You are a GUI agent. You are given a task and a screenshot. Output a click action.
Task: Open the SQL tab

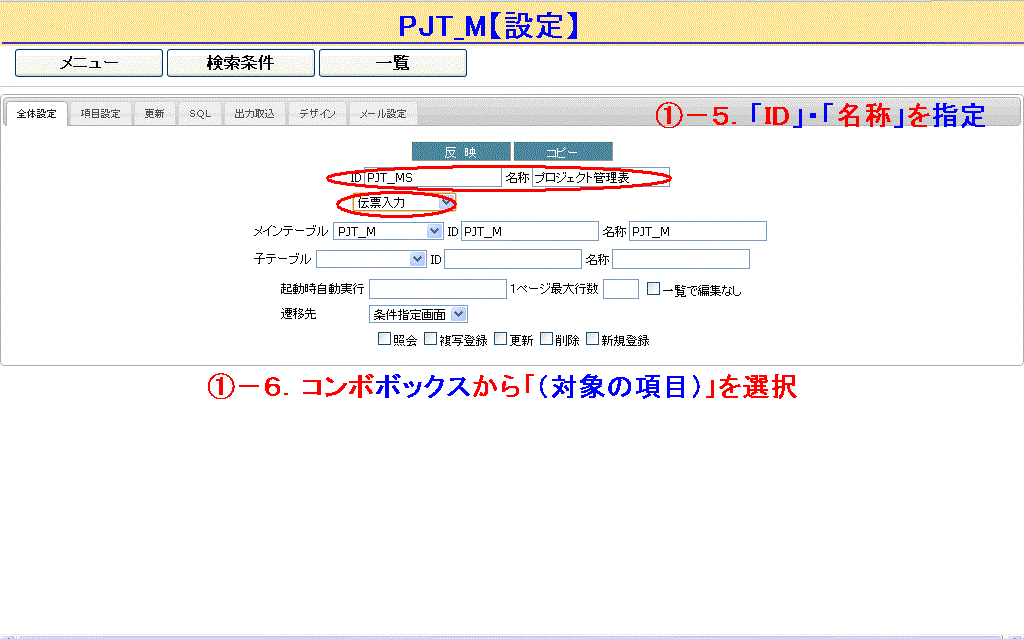tap(200, 114)
